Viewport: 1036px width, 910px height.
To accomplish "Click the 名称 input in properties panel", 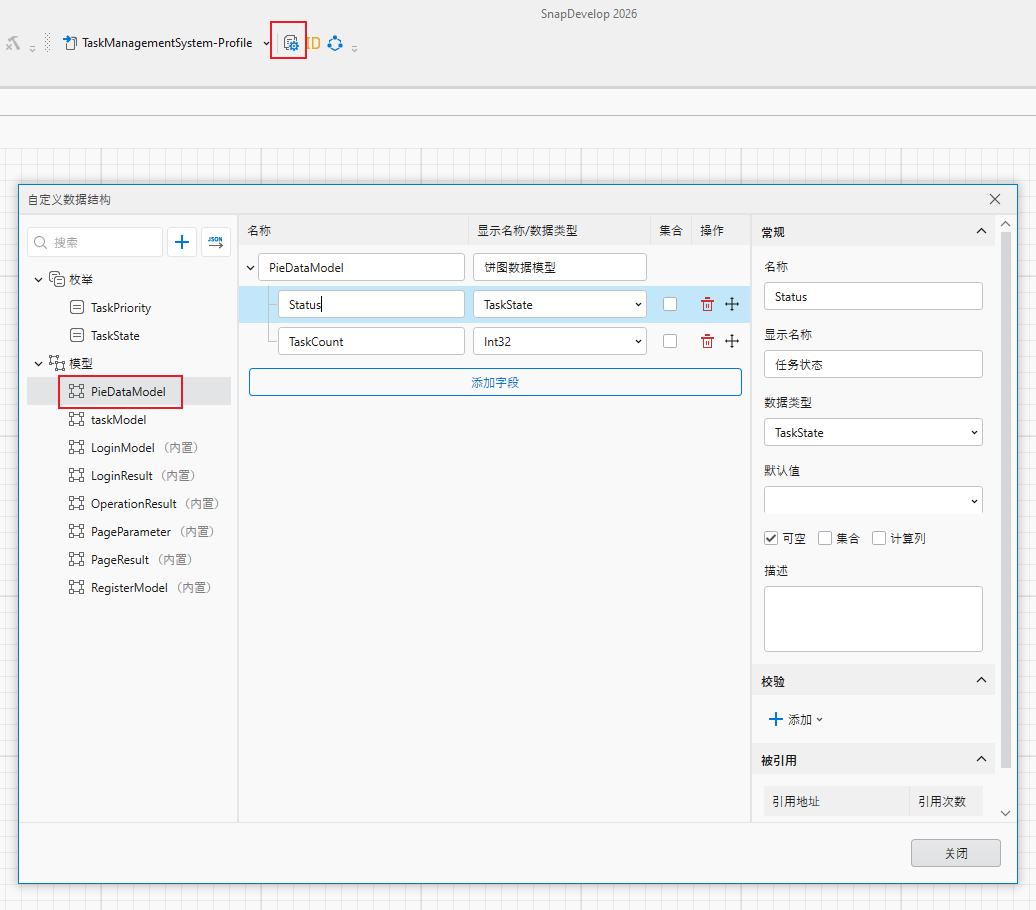I will [x=873, y=297].
